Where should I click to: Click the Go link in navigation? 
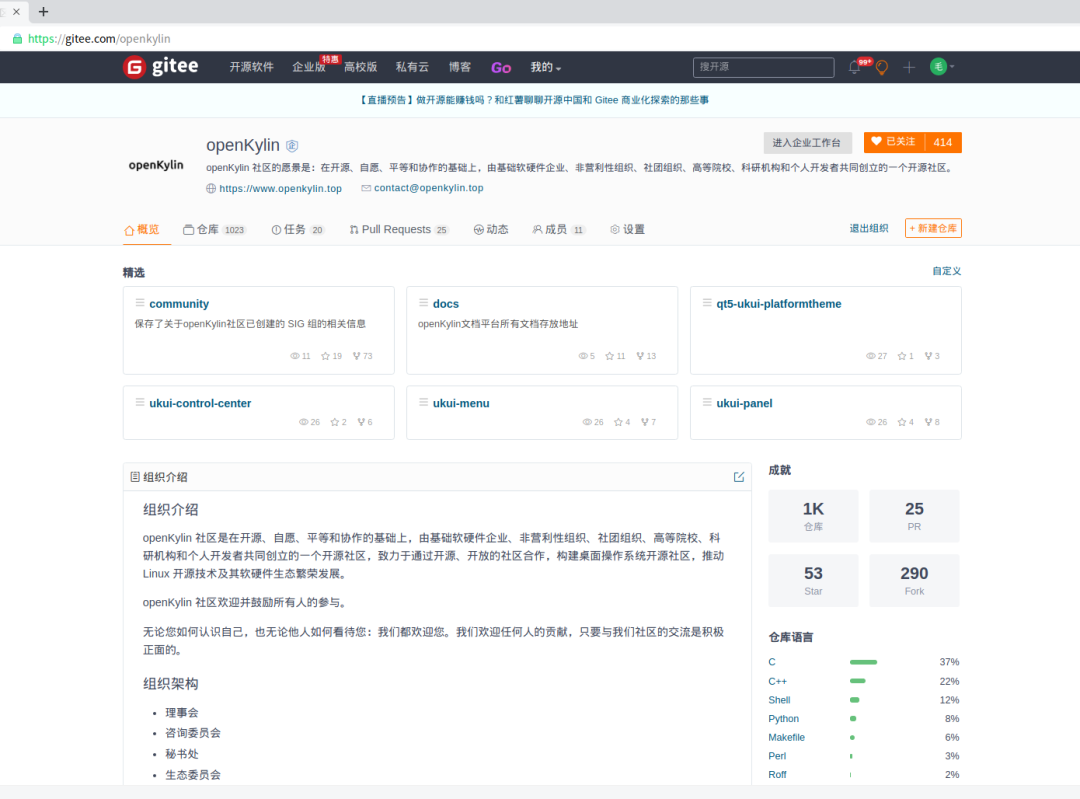(501, 68)
